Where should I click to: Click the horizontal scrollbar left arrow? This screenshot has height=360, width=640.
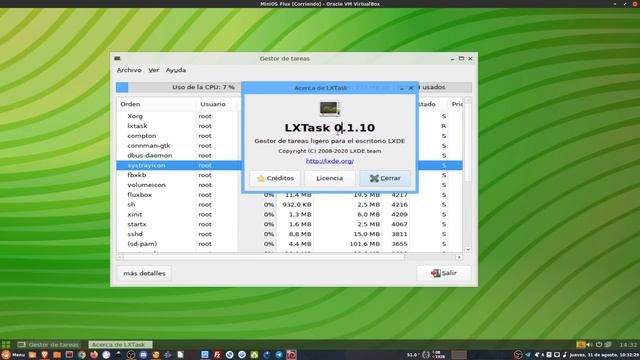(x=120, y=257)
